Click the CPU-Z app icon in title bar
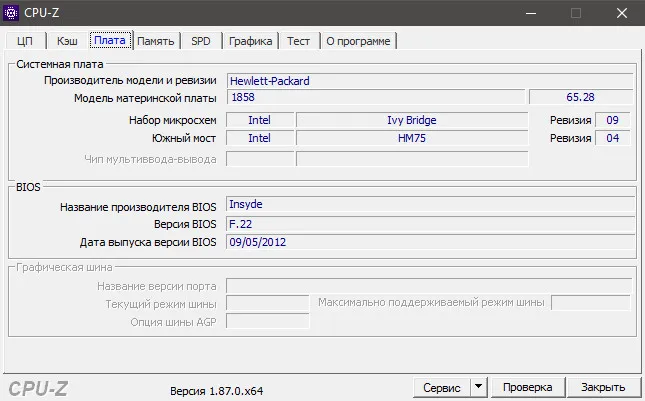Viewport: 645px width, 401px height. 11,13
